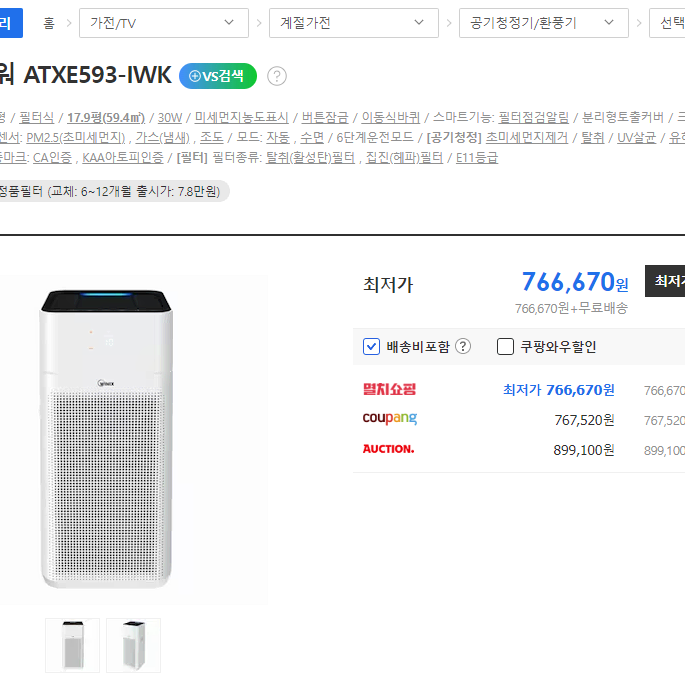Open help question mark beside VS검색

point(277,76)
